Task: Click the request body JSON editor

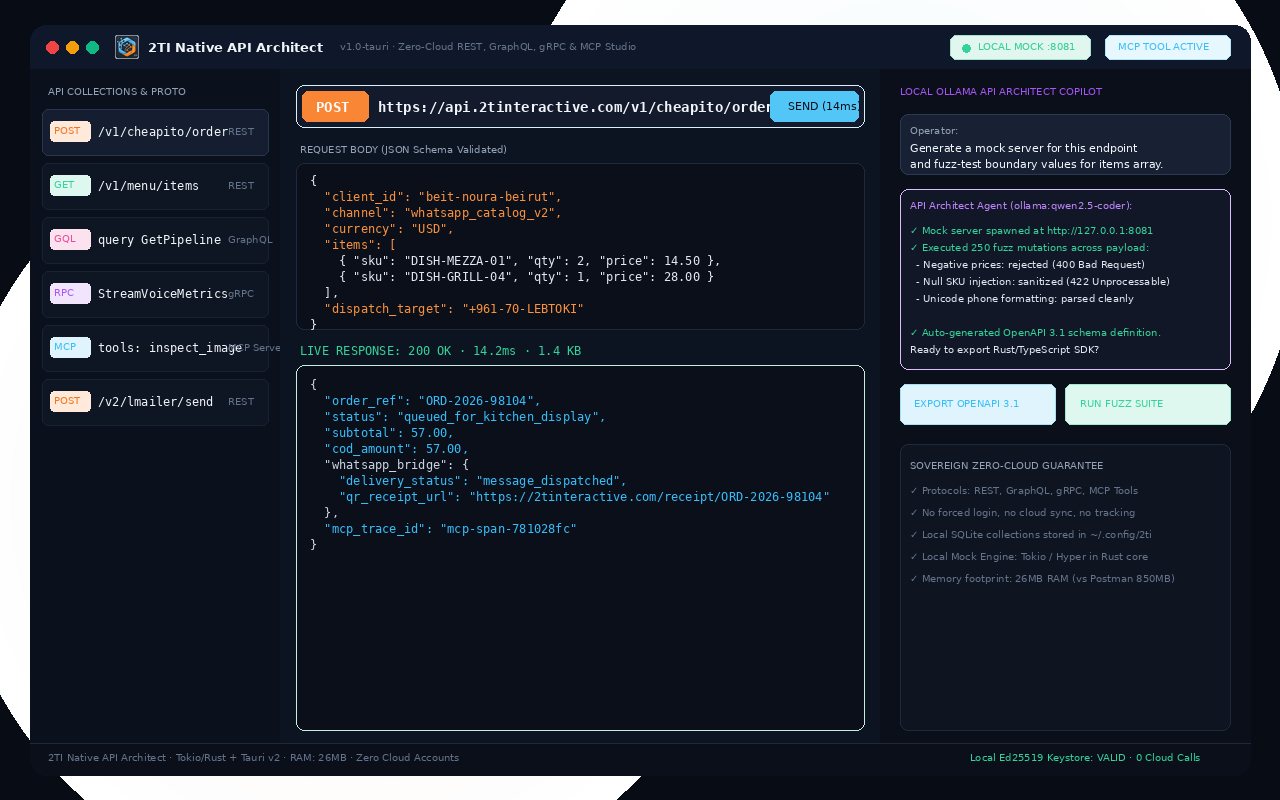Action: 580,246
